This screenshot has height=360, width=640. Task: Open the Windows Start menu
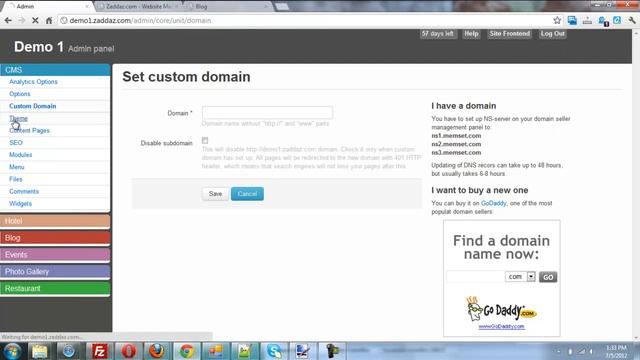[x=12, y=351]
